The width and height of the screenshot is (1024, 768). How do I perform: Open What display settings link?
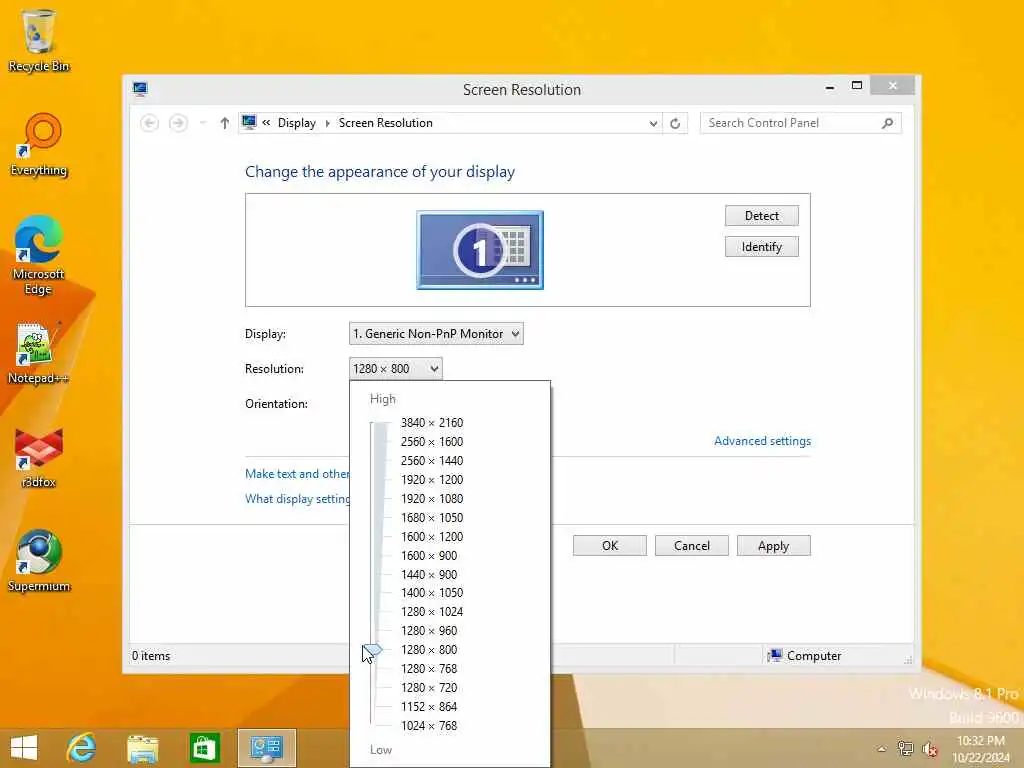point(297,499)
